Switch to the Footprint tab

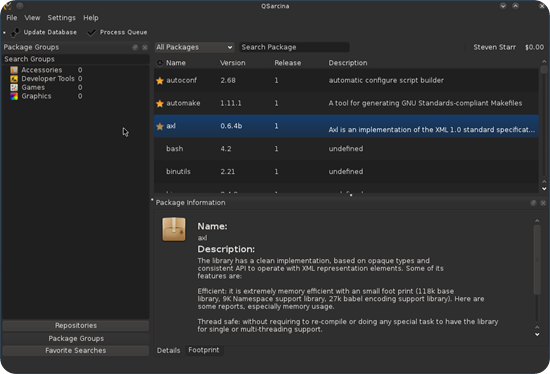click(x=204, y=350)
